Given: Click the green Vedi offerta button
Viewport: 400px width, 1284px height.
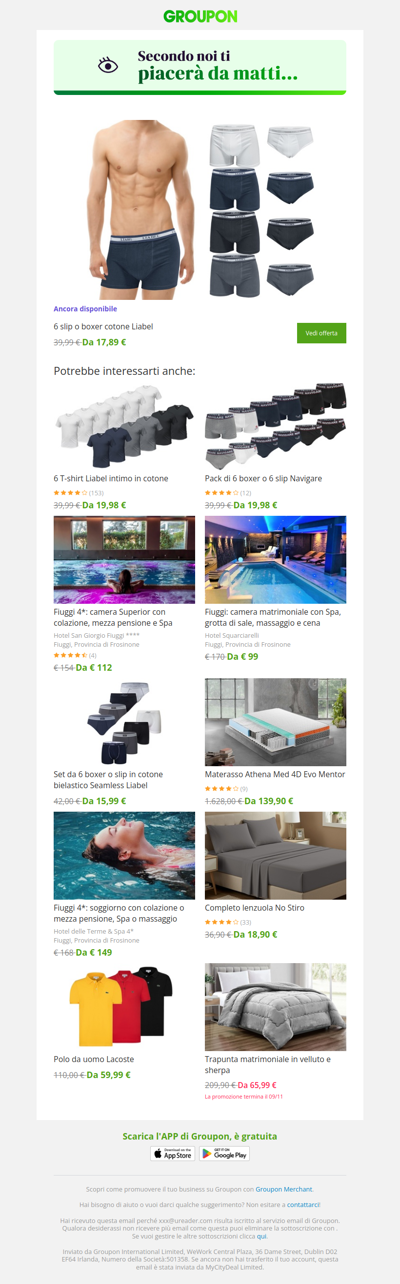Looking at the screenshot, I should [321, 333].
